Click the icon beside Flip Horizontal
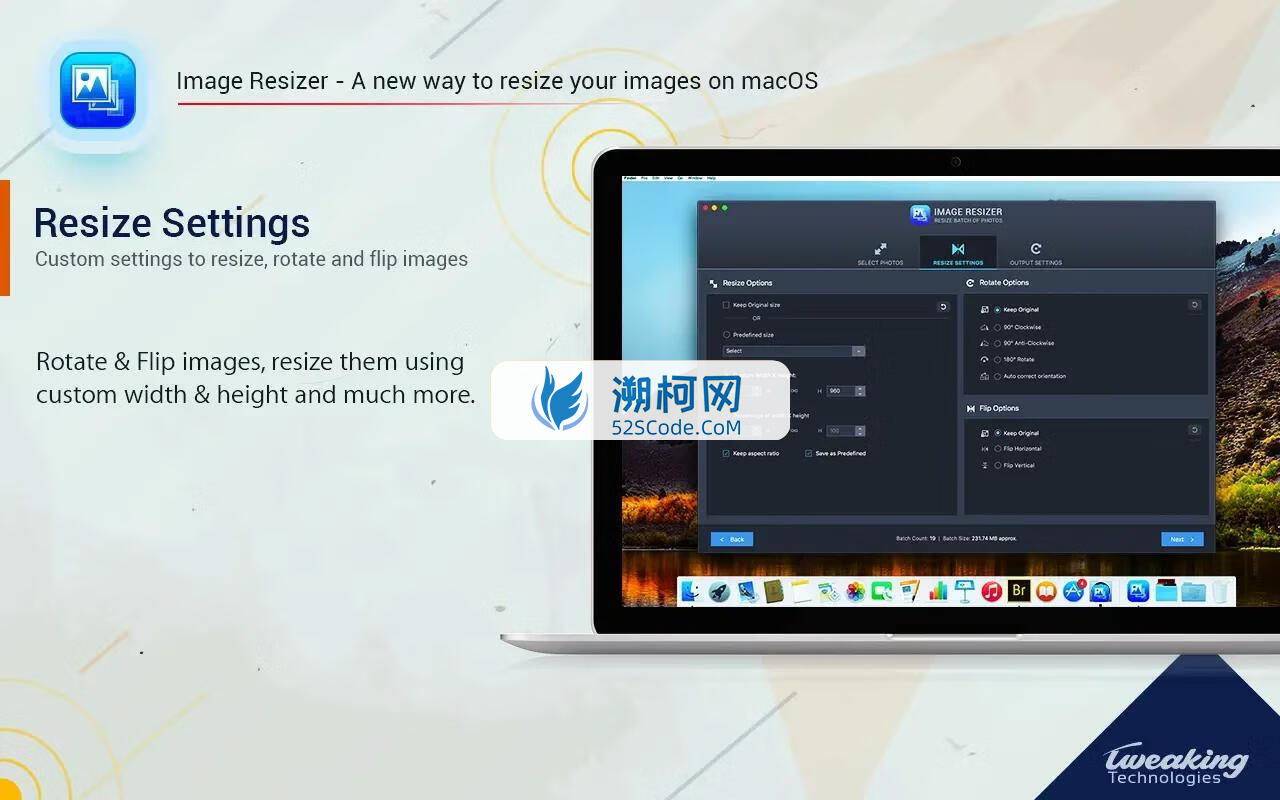Screen dimensions: 1280x800 click(985, 449)
